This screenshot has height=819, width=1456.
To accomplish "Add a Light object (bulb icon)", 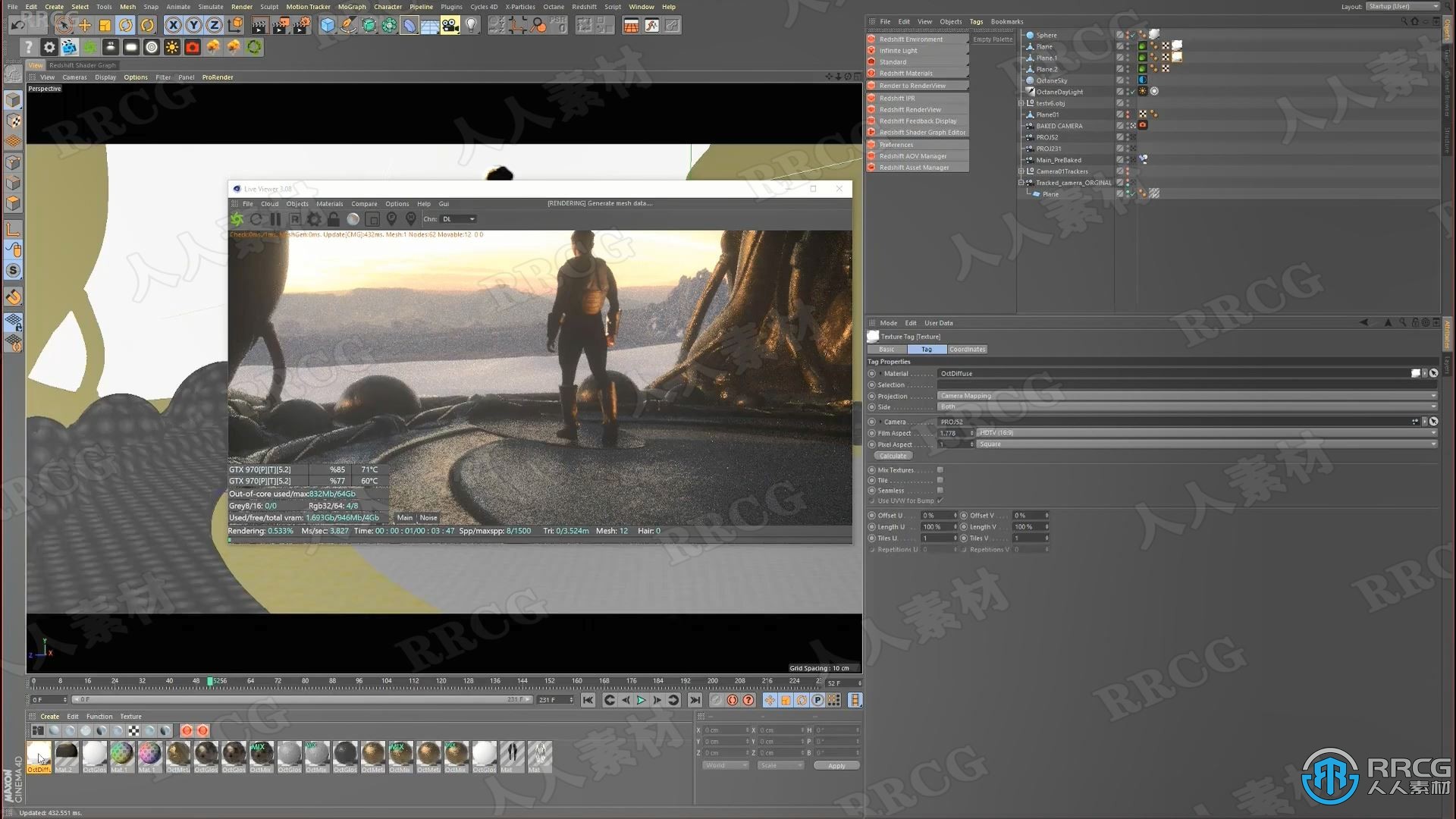I will [x=471, y=25].
